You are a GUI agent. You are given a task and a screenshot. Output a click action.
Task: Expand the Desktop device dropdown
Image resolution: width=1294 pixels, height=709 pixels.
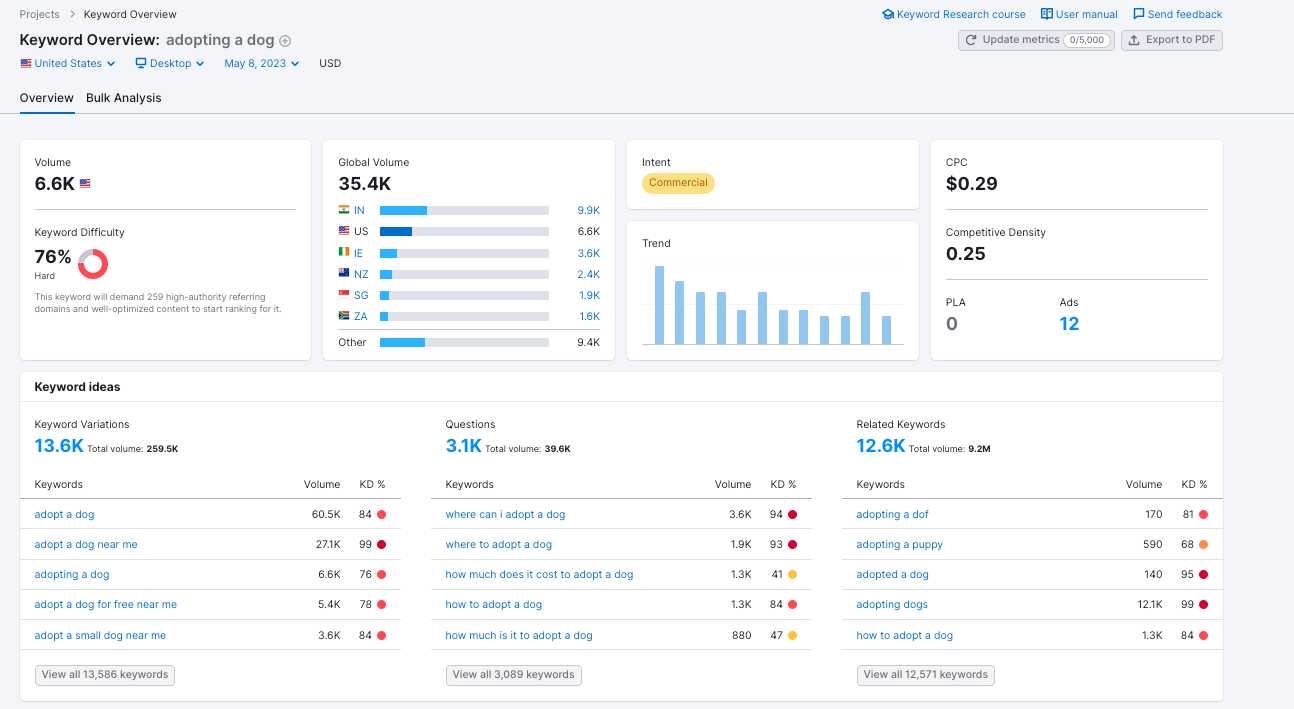click(170, 64)
